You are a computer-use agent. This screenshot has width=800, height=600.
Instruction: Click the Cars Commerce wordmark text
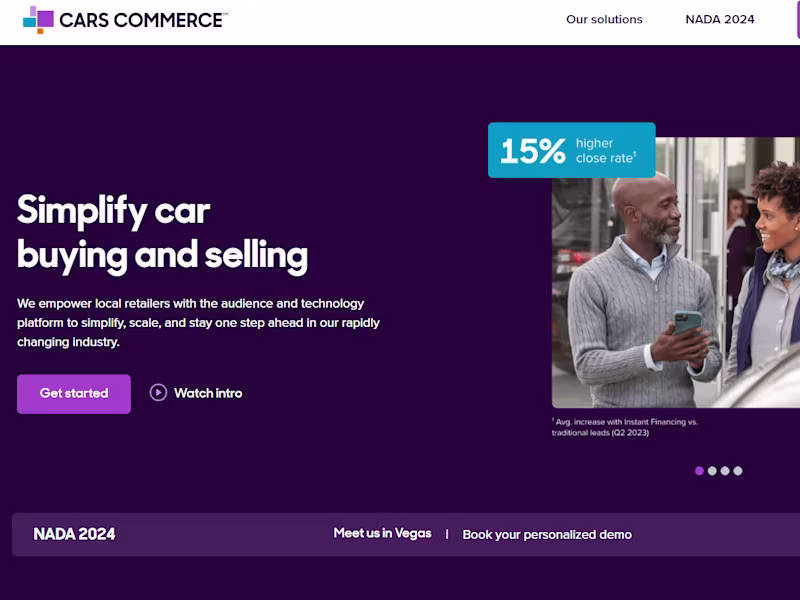(143, 20)
